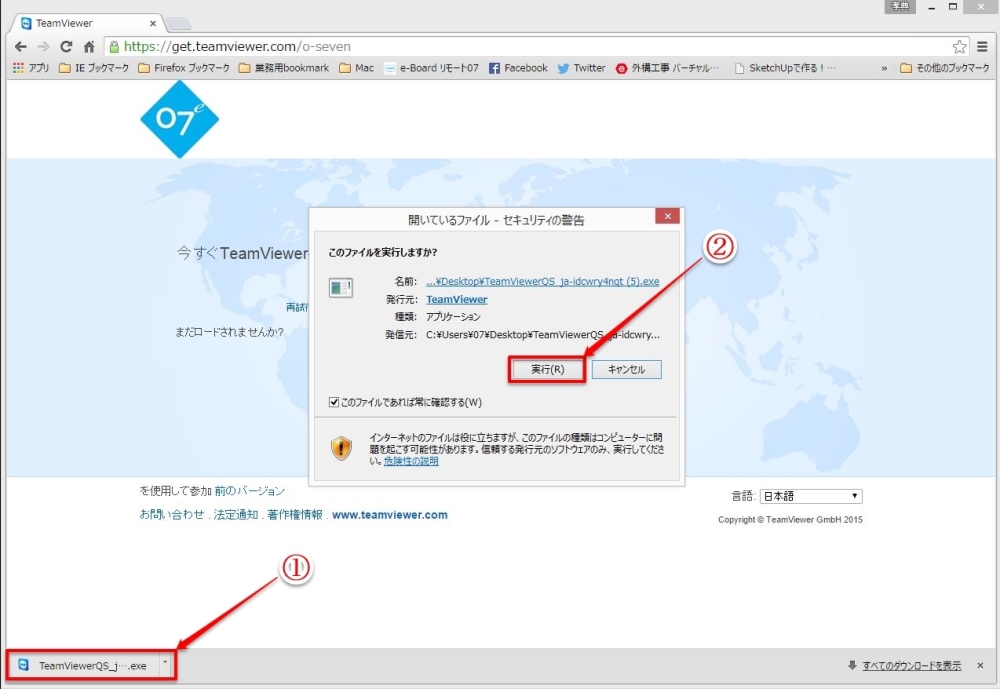Open the 危険性の説明 link
The width and height of the screenshot is (1000, 689).
tap(411, 461)
